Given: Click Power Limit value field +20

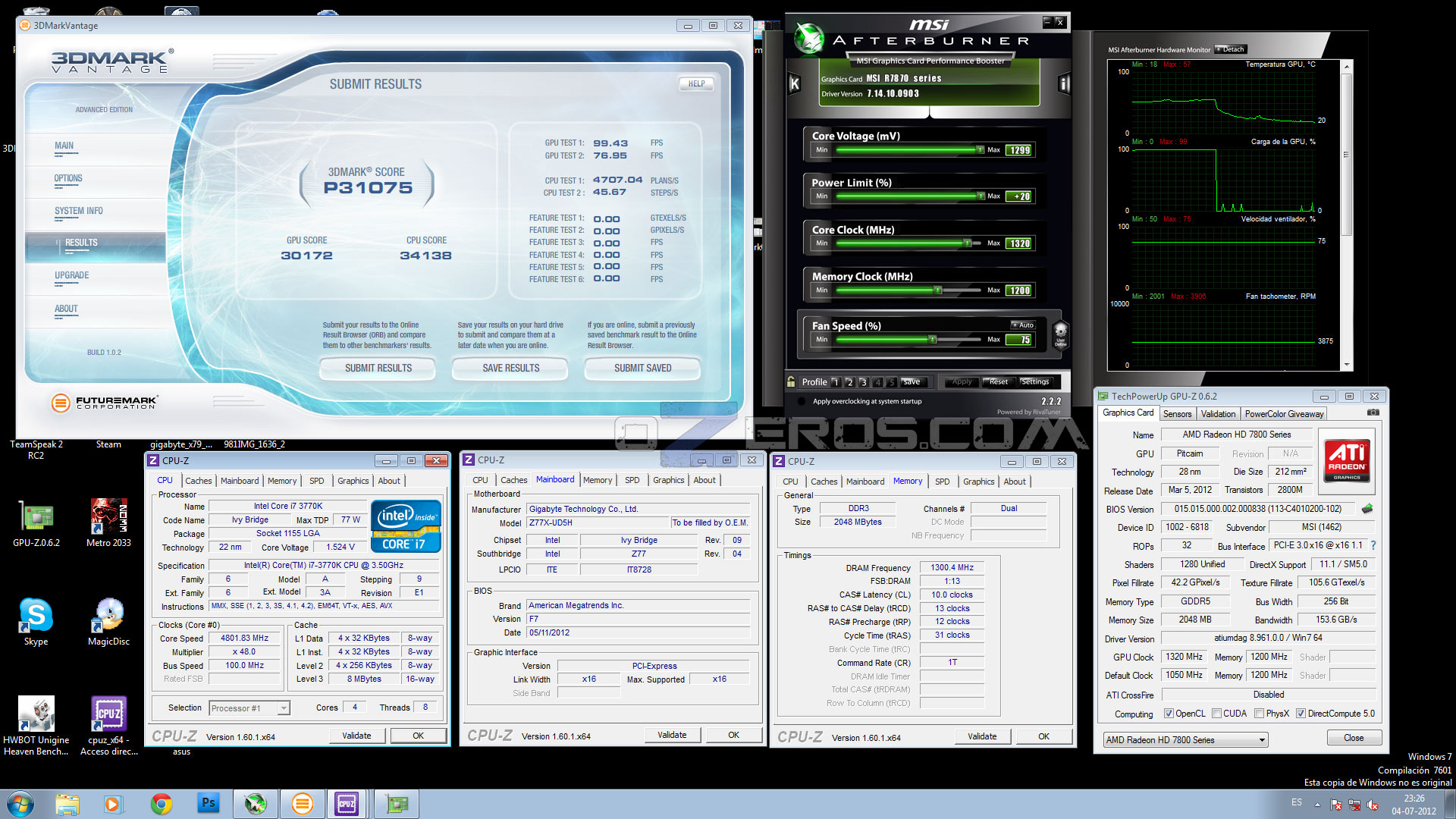Looking at the screenshot, I should click(1019, 196).
